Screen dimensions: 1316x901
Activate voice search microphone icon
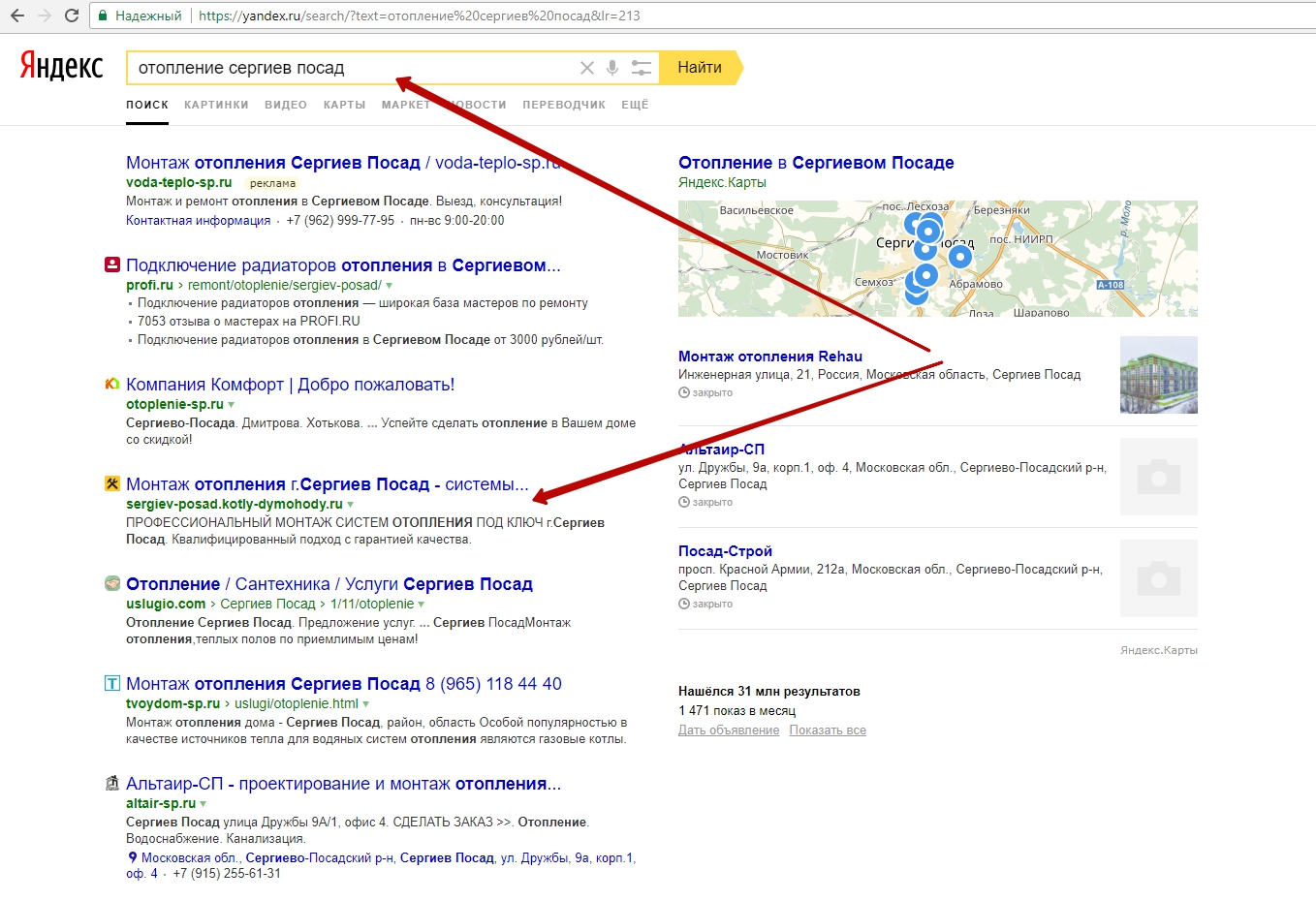tap(612, 68)
